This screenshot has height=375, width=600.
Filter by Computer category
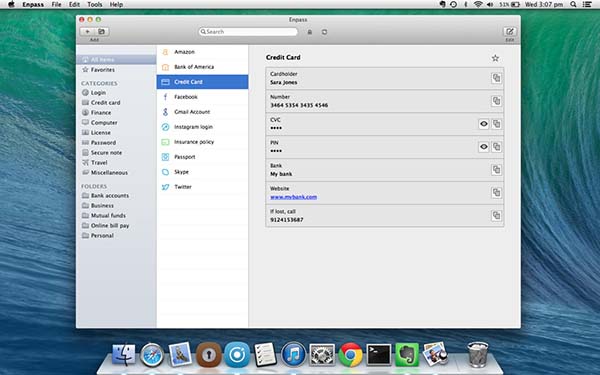[x=116, y=122]
